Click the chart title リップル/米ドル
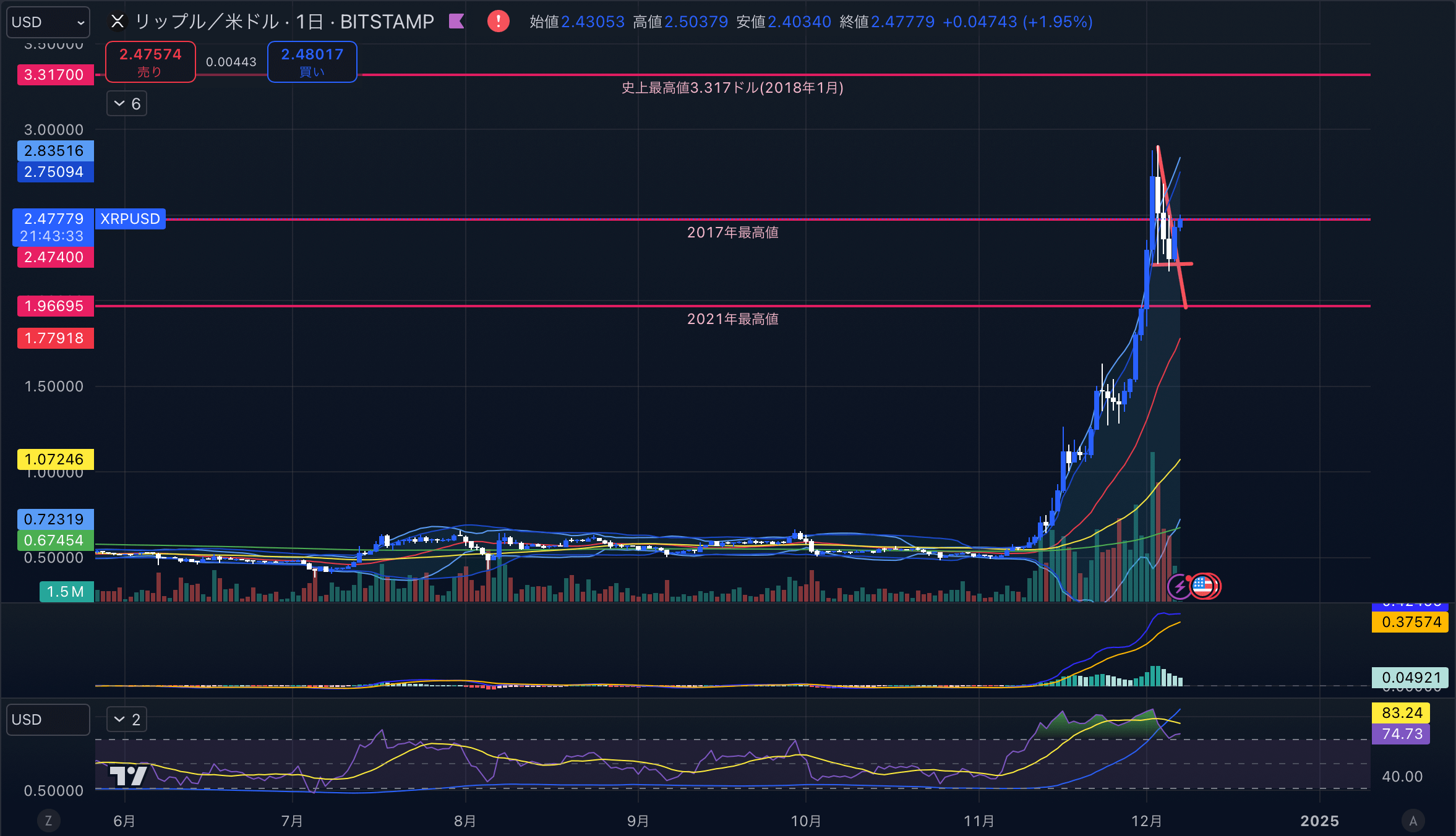This screenshot has height=836, width=1456. (207, 22)
